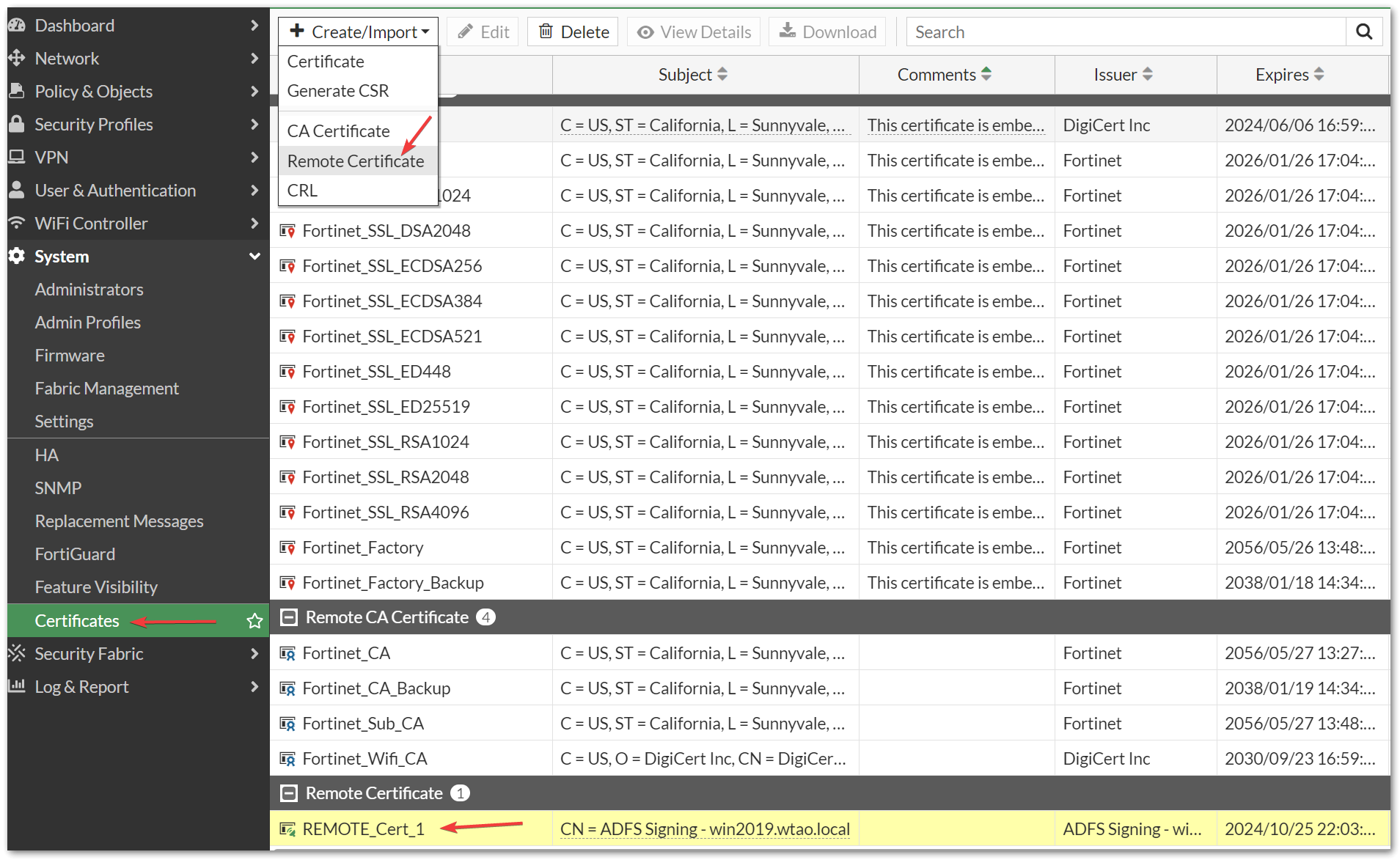Viewport: 1400px width, 860px height.
Task: Select Remote Certificate from the dropdown menu
Action: tap(356, 161)
